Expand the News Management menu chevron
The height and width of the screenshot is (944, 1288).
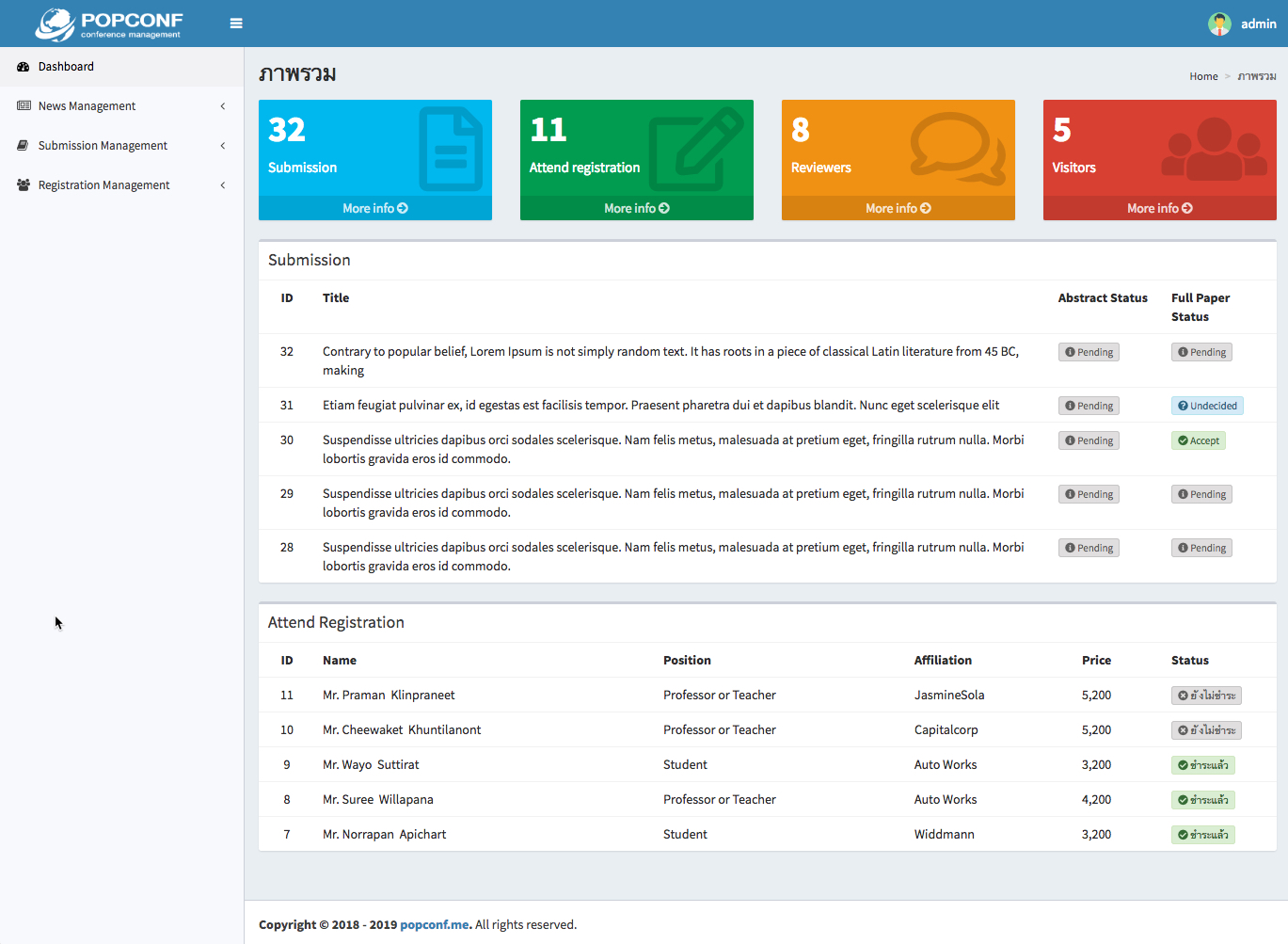223,106
